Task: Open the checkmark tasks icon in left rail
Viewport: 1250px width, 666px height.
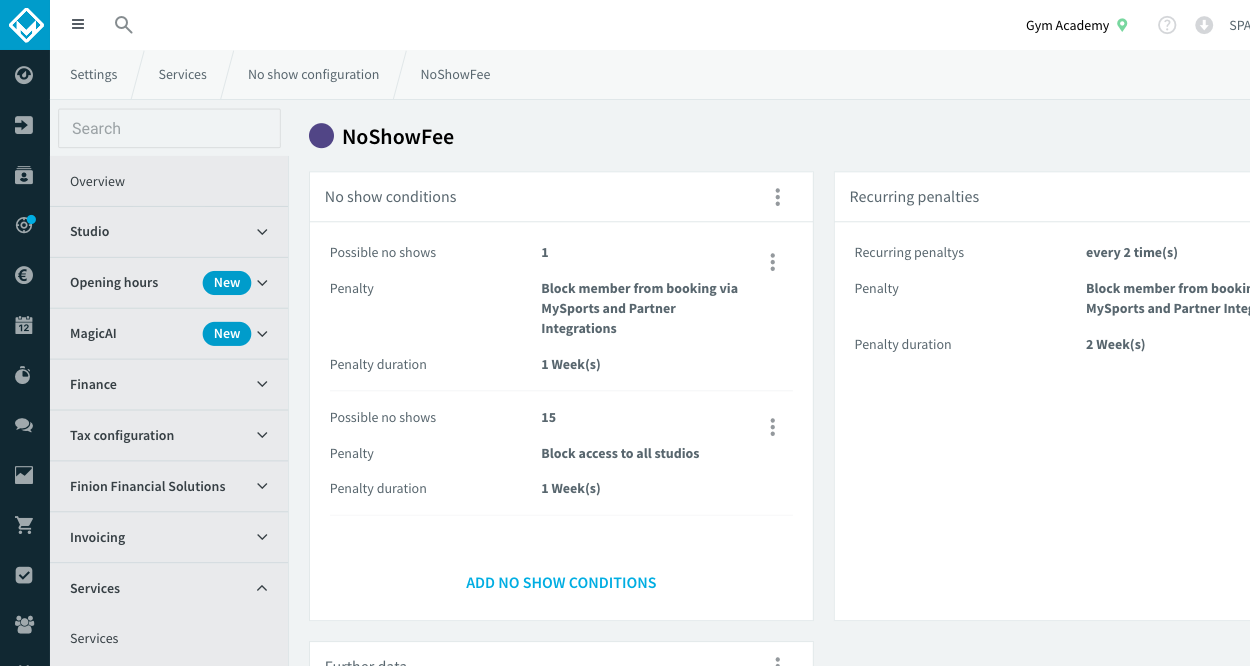Action: coord(24,575)
